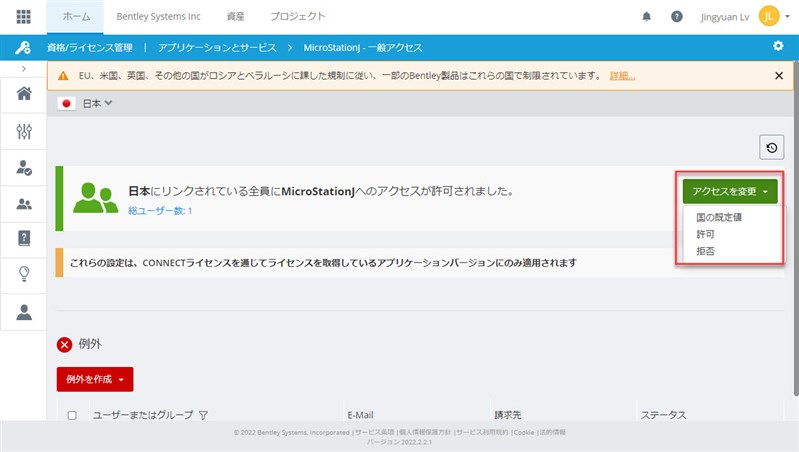
Task: Click the license management wrench-key icon
Action: (23, 47)
